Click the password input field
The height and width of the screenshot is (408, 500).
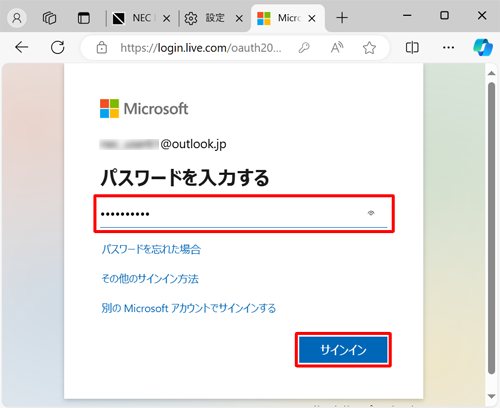[244, 213]
